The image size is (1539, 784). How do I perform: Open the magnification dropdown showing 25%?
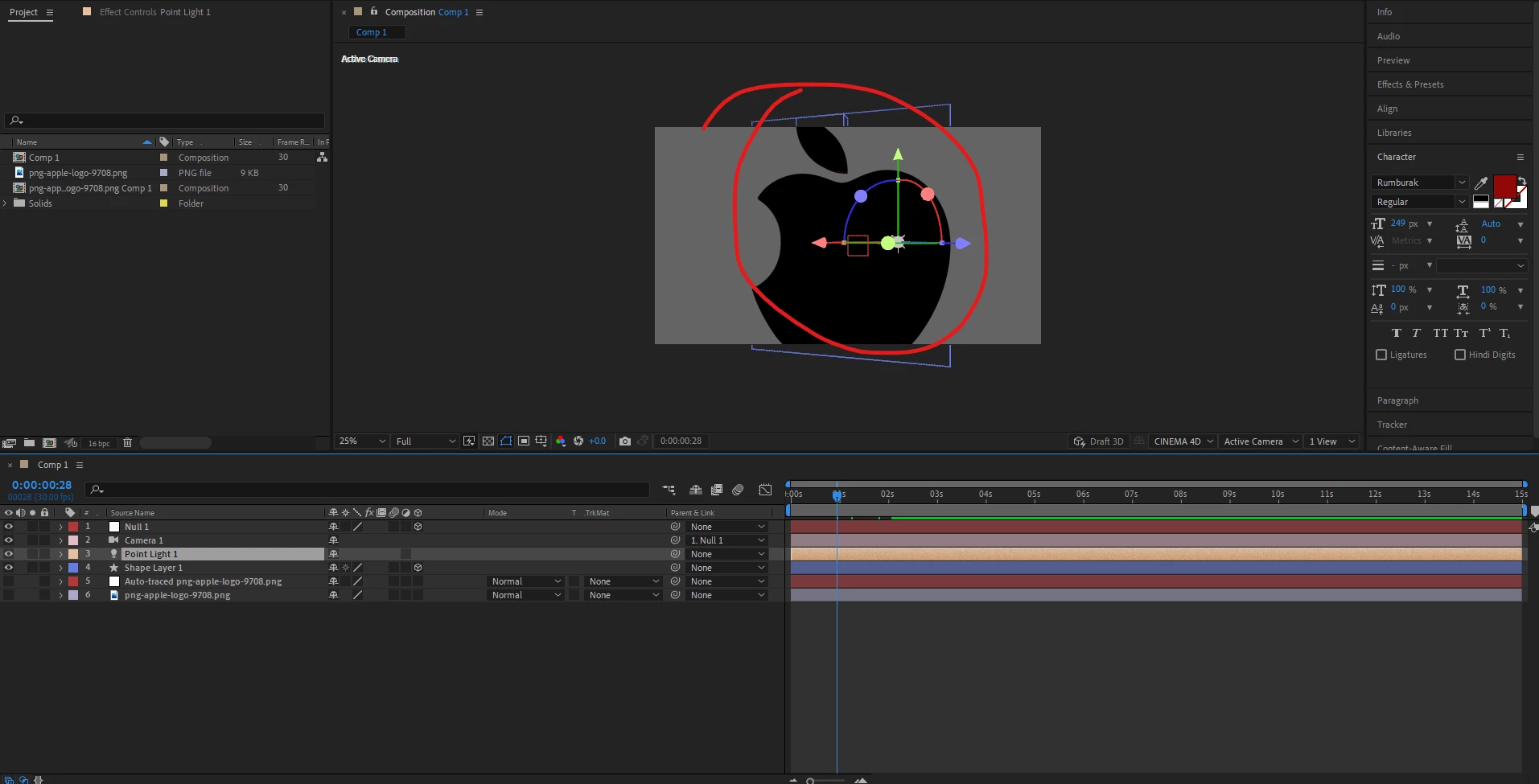point(362,441)
